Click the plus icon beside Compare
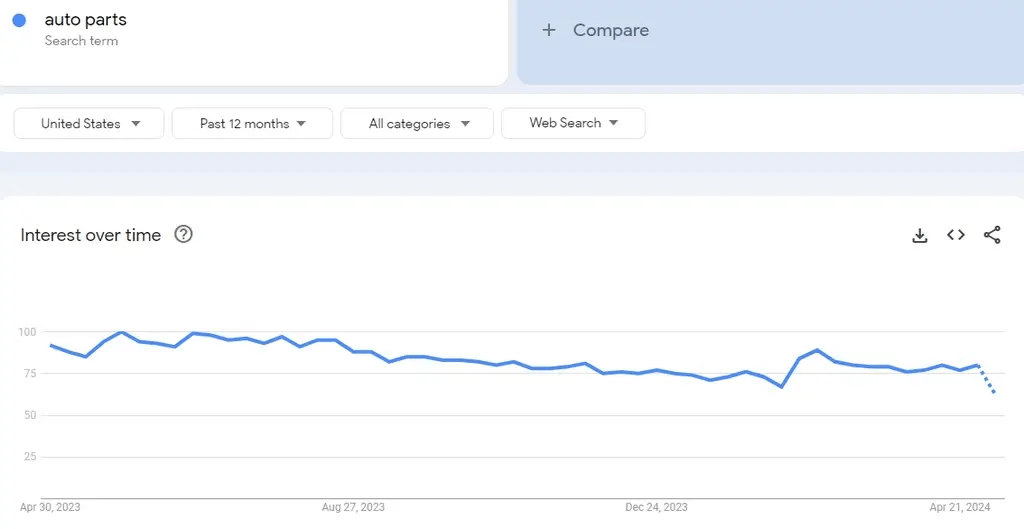 click(548, 30)
